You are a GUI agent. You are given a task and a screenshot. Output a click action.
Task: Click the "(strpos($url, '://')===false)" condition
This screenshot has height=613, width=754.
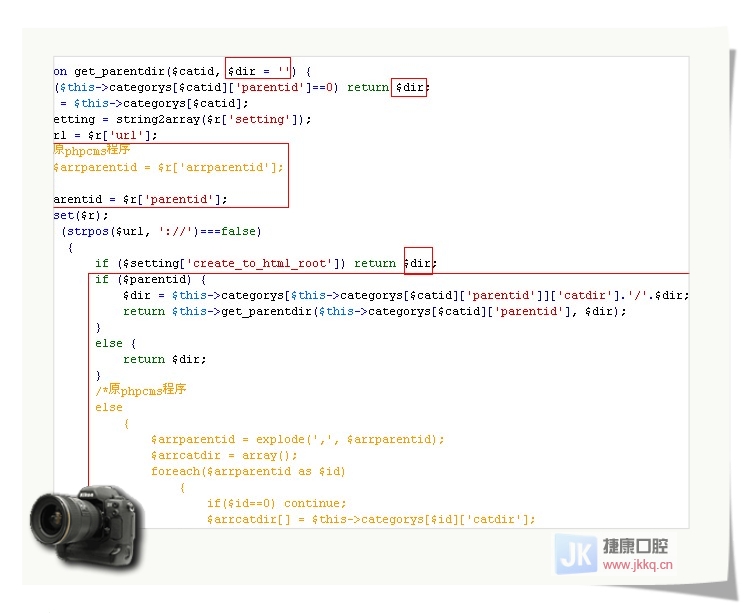click(x=161, y=232)
